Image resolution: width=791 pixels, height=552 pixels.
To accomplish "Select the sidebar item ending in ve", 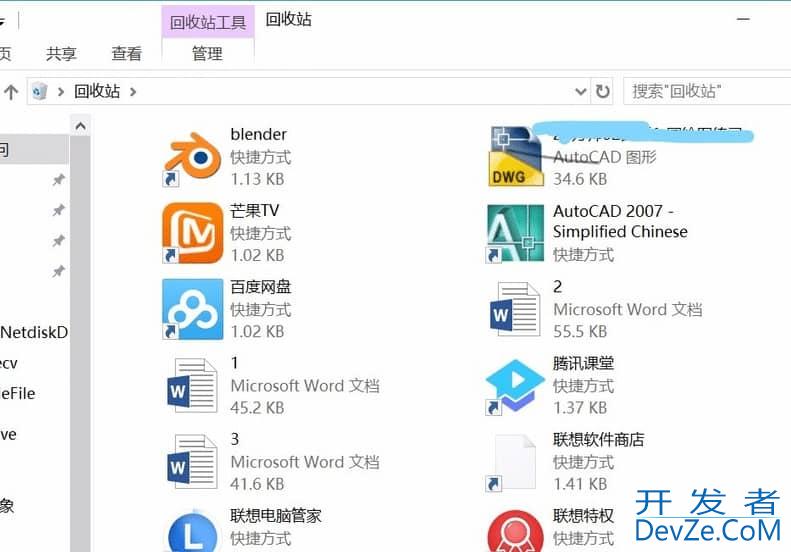I will pyautogui.click(x=8, y=434).
